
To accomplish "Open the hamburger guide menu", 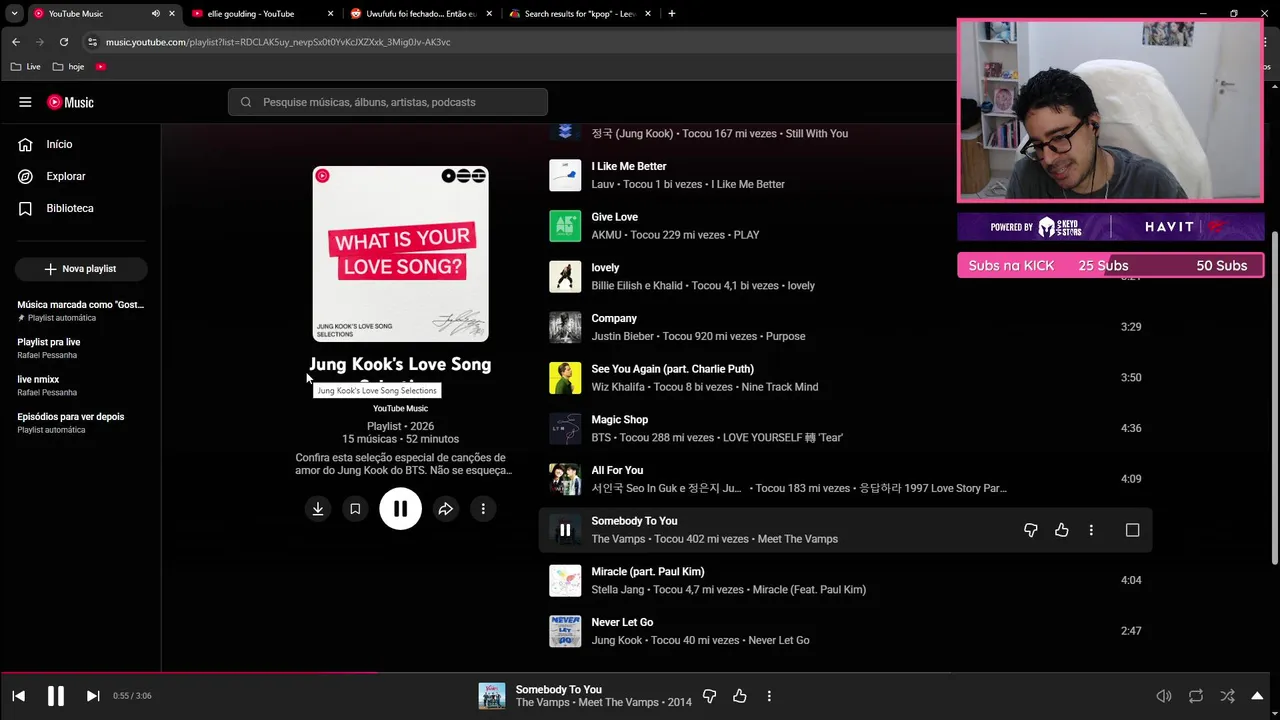I will click(25, 102).
